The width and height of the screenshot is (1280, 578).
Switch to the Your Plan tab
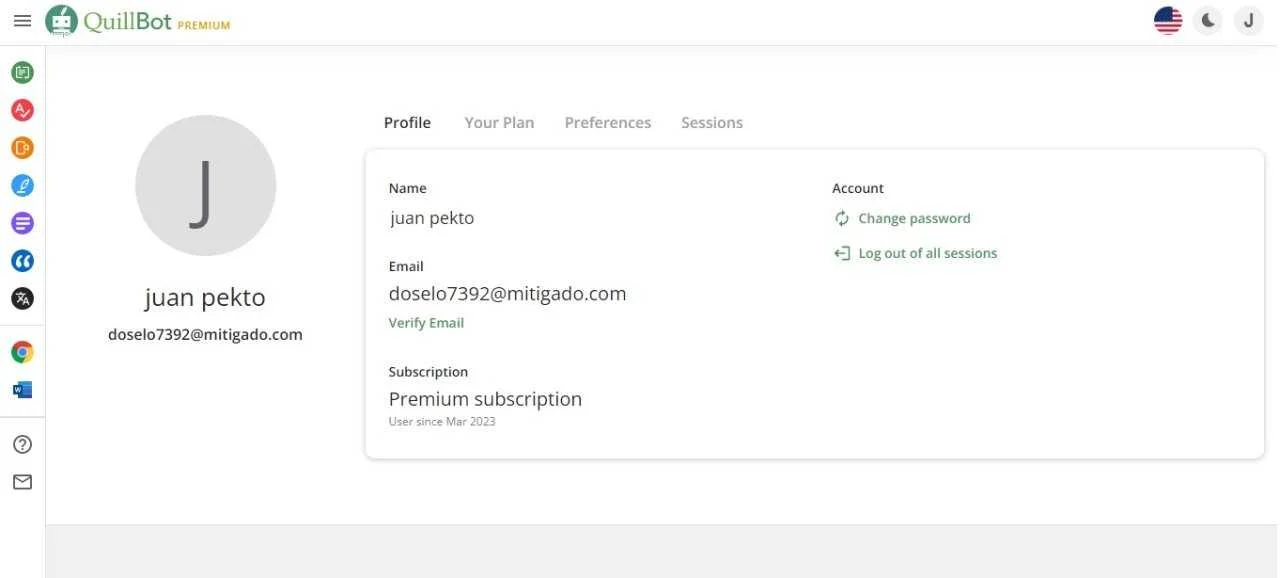[x=499, y=123]
